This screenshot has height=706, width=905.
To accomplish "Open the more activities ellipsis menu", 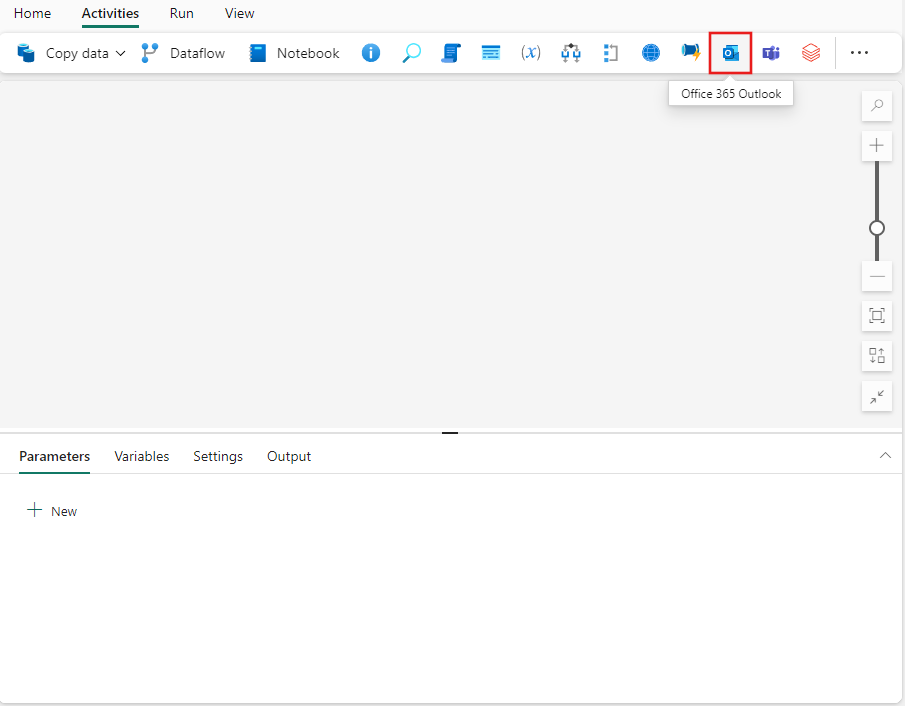I will pyautogui.click(x=859, y=52).
